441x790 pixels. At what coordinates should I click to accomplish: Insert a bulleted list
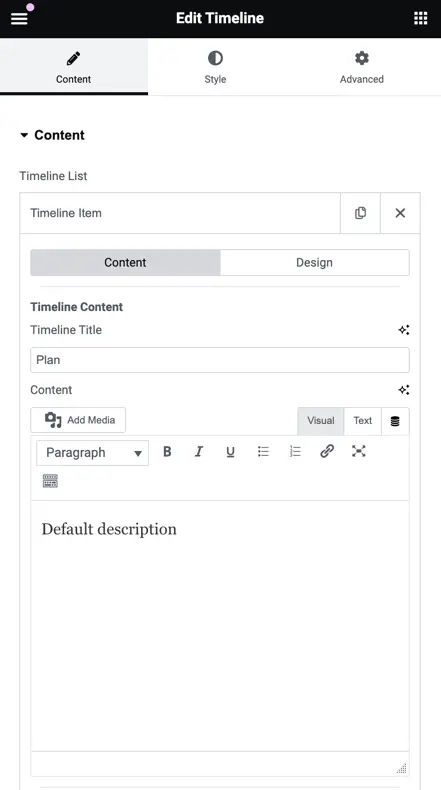pos(263,452)
